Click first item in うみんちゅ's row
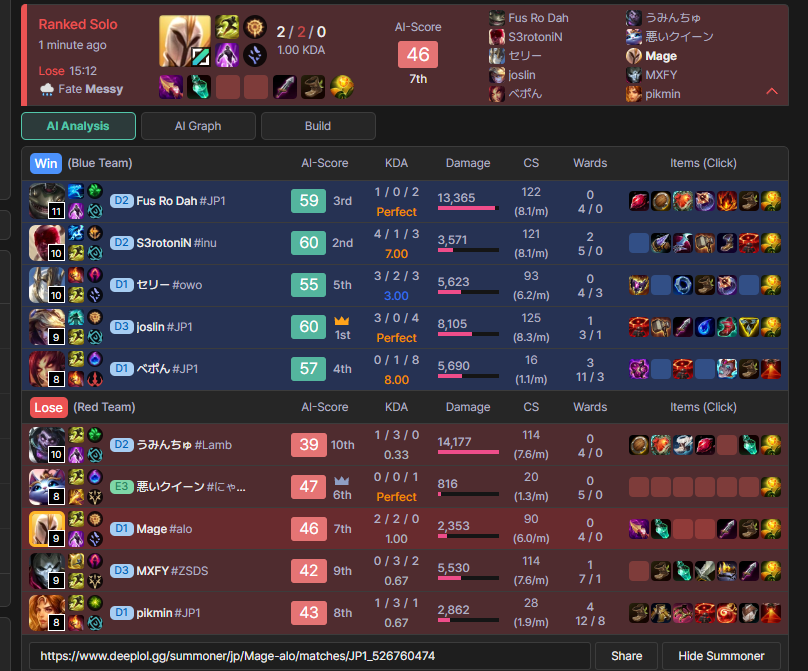Viewport: 808px width, 671px height. 639,445
